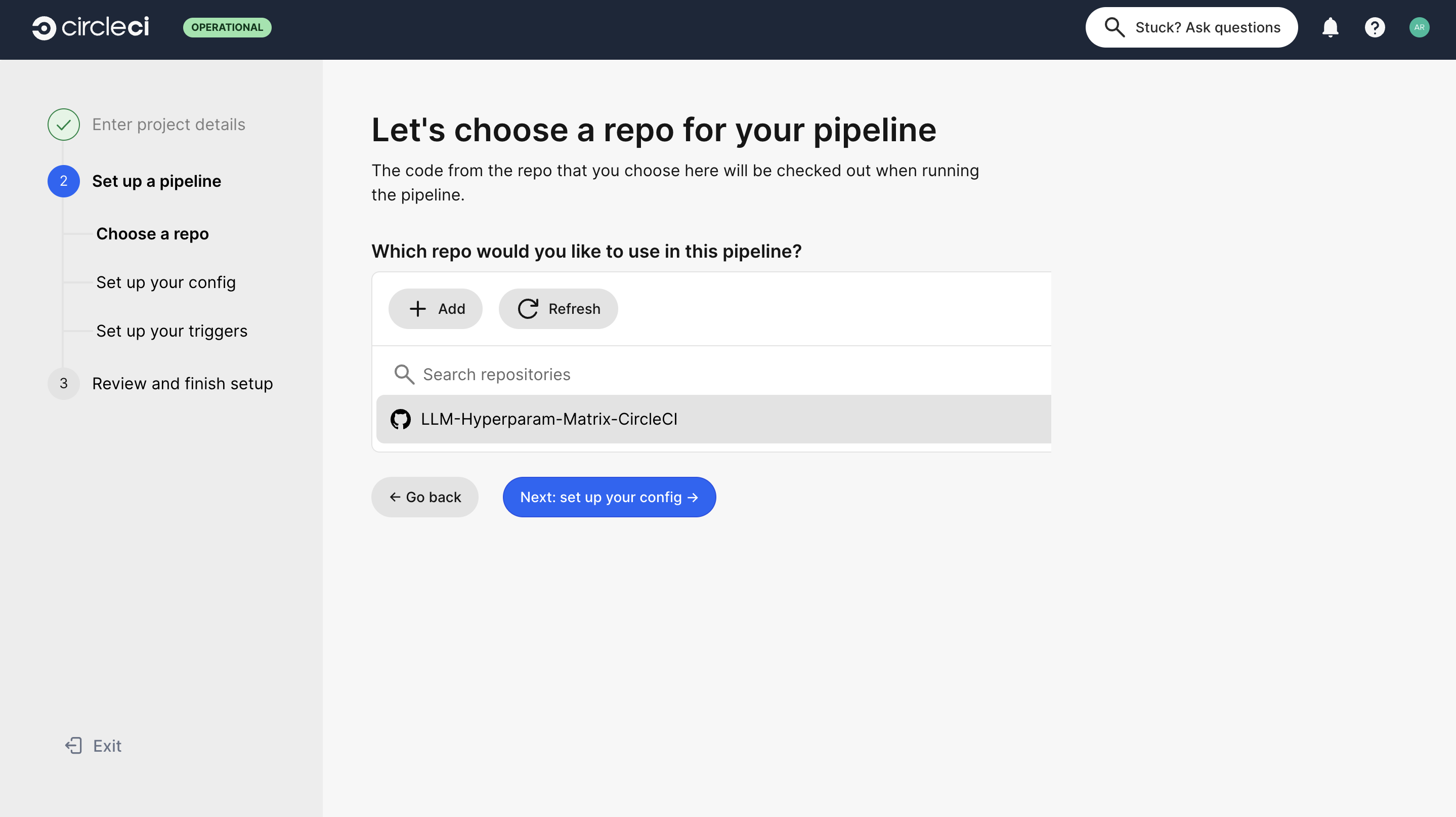
Task: Click the Exit door icon
Action: [x=74, y=745]
